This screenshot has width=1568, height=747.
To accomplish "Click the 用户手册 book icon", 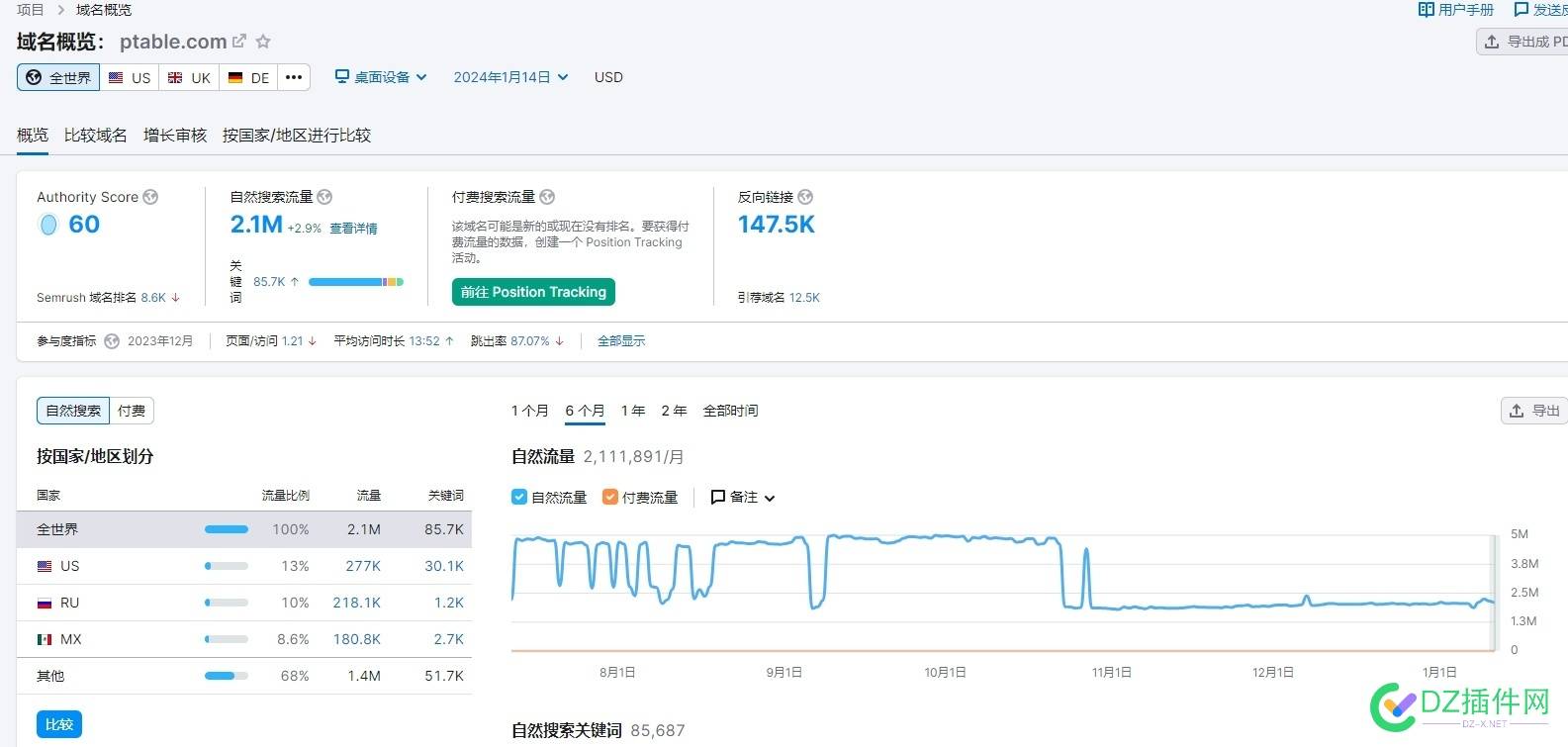I will click(x=1426, y=9).
